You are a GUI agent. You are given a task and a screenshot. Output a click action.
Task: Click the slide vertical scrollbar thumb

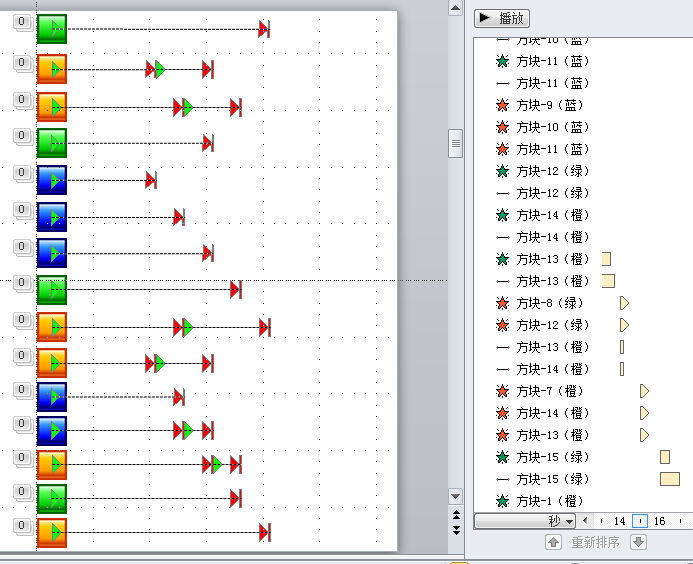click(x=455, y=144)
